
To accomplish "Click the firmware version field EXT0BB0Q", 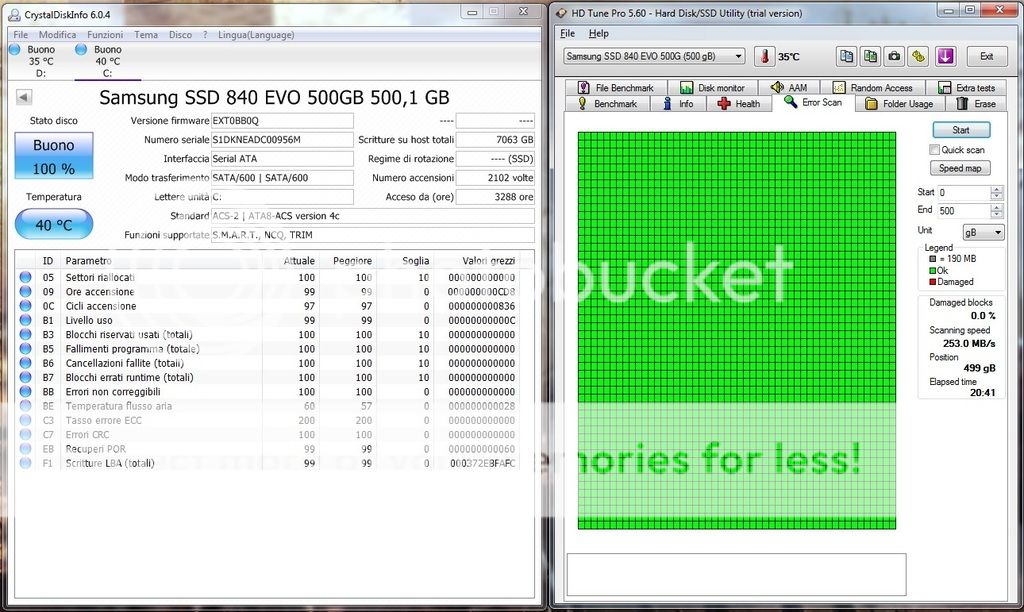I will click(x=282, y=121).
